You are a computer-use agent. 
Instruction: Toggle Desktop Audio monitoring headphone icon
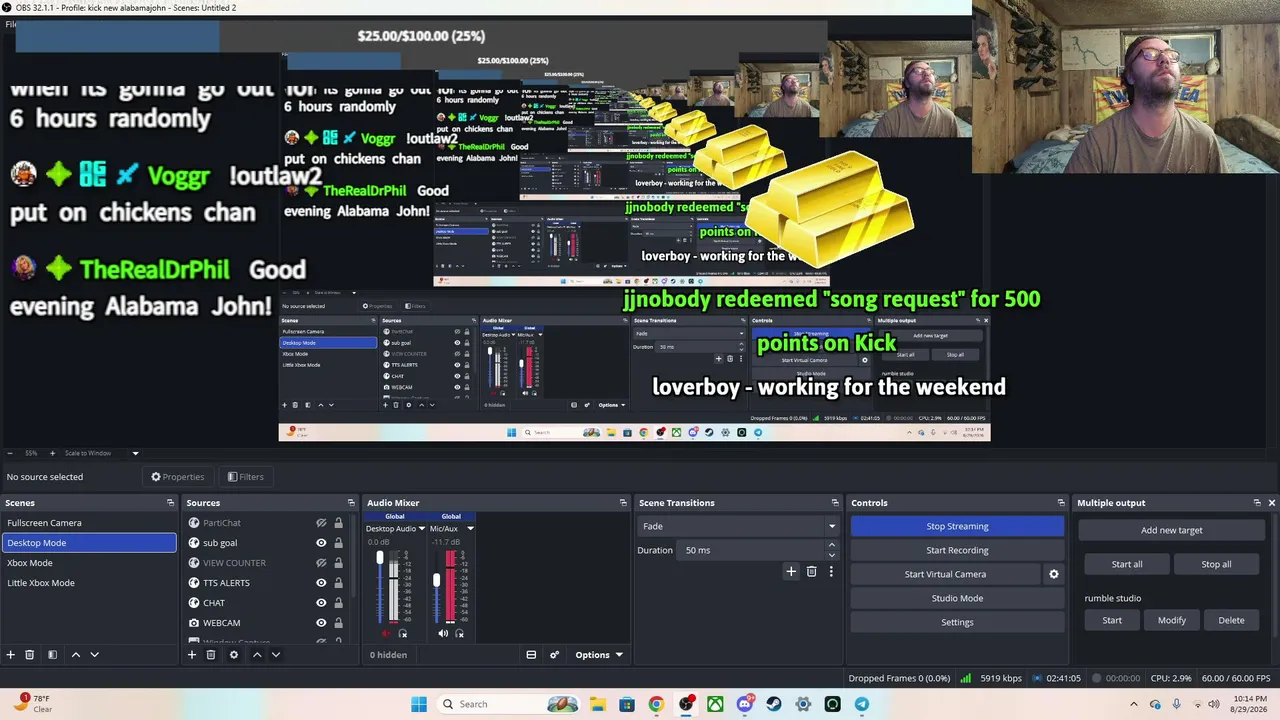pyautogui.click(x=403, y=633)
